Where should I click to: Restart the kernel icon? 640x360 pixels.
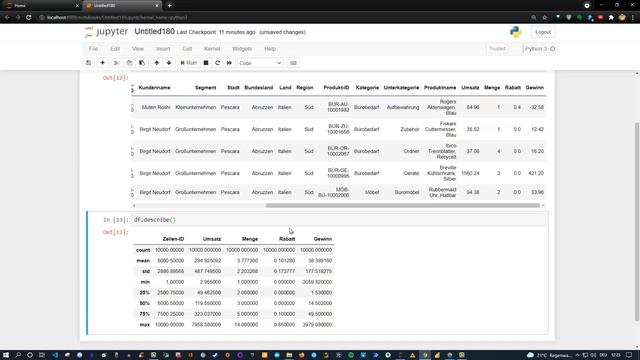coord(218,63)
